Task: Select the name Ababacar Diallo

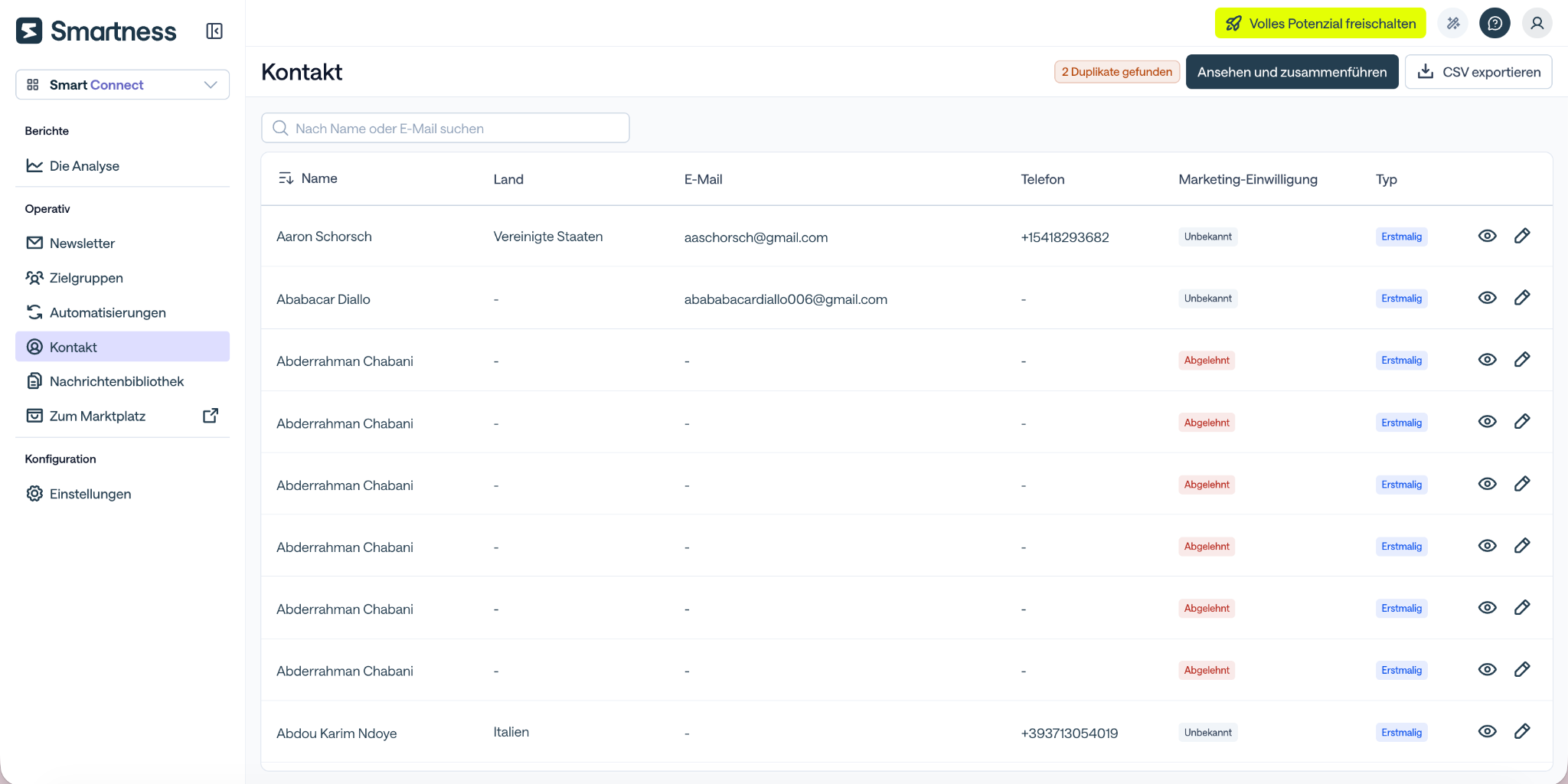Action: click(323, 299)
